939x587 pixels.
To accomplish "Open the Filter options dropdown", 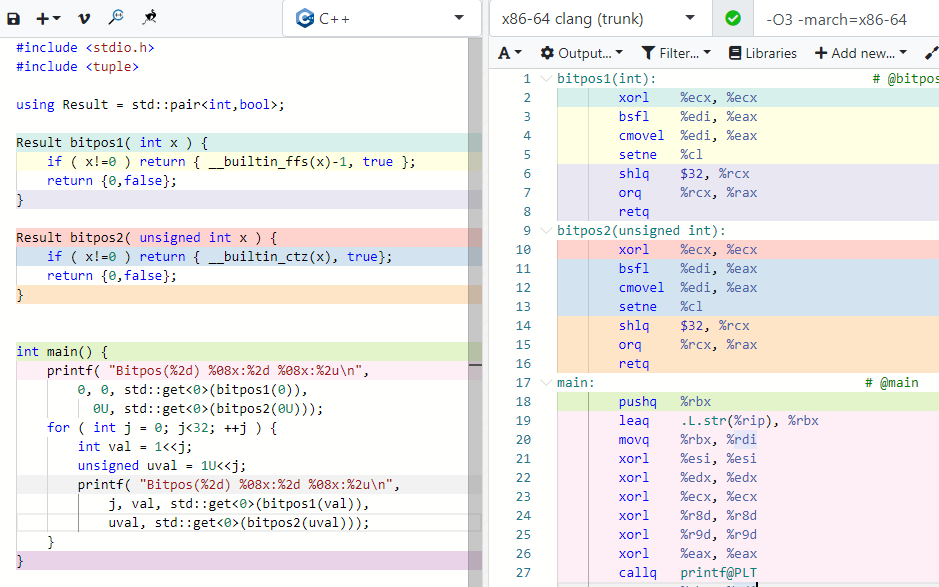I will (676, 53).
